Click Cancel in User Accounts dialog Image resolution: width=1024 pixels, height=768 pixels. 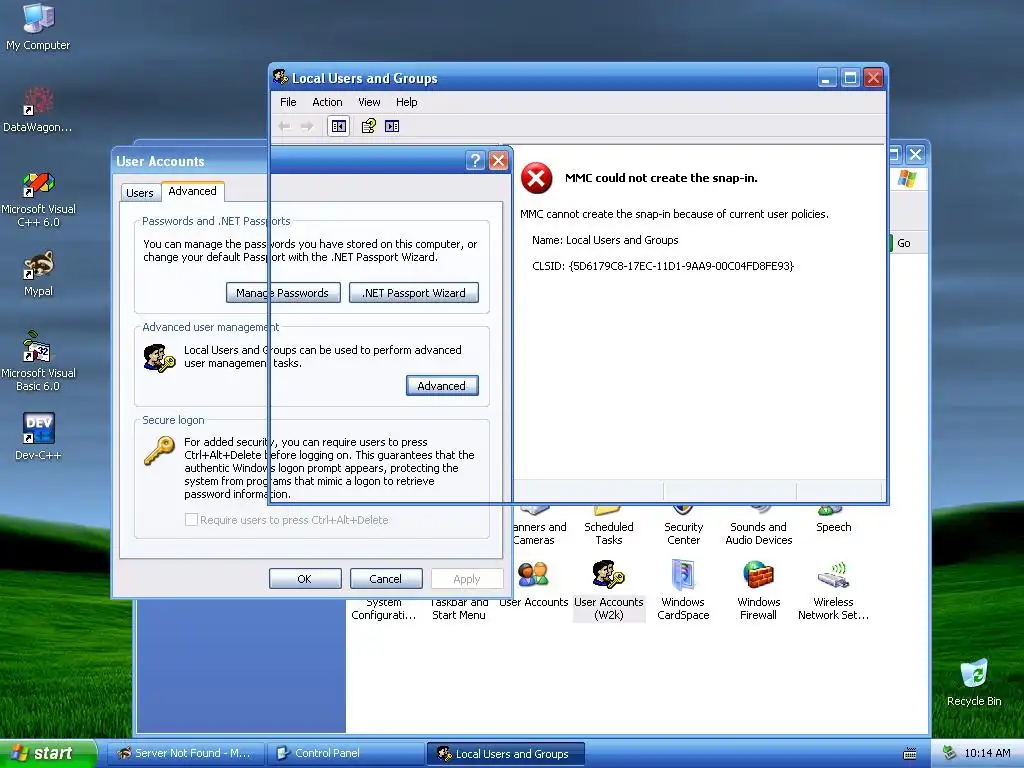click(386, 579)
